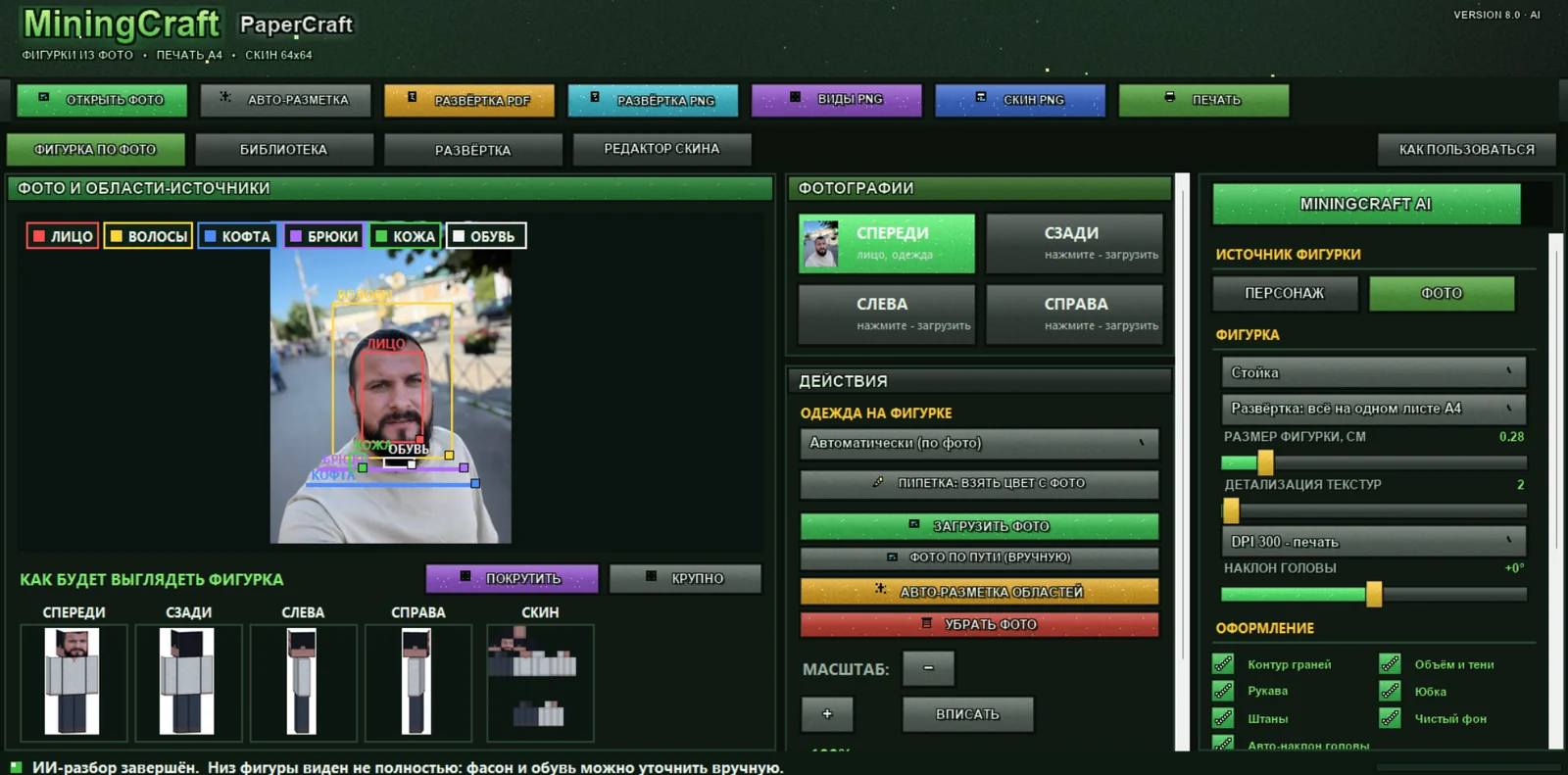The width and height of the screenshot is (1568, 775).
Task: Click the printer icon on ПЕЧАТЬ
Action: pos(1169,98)
